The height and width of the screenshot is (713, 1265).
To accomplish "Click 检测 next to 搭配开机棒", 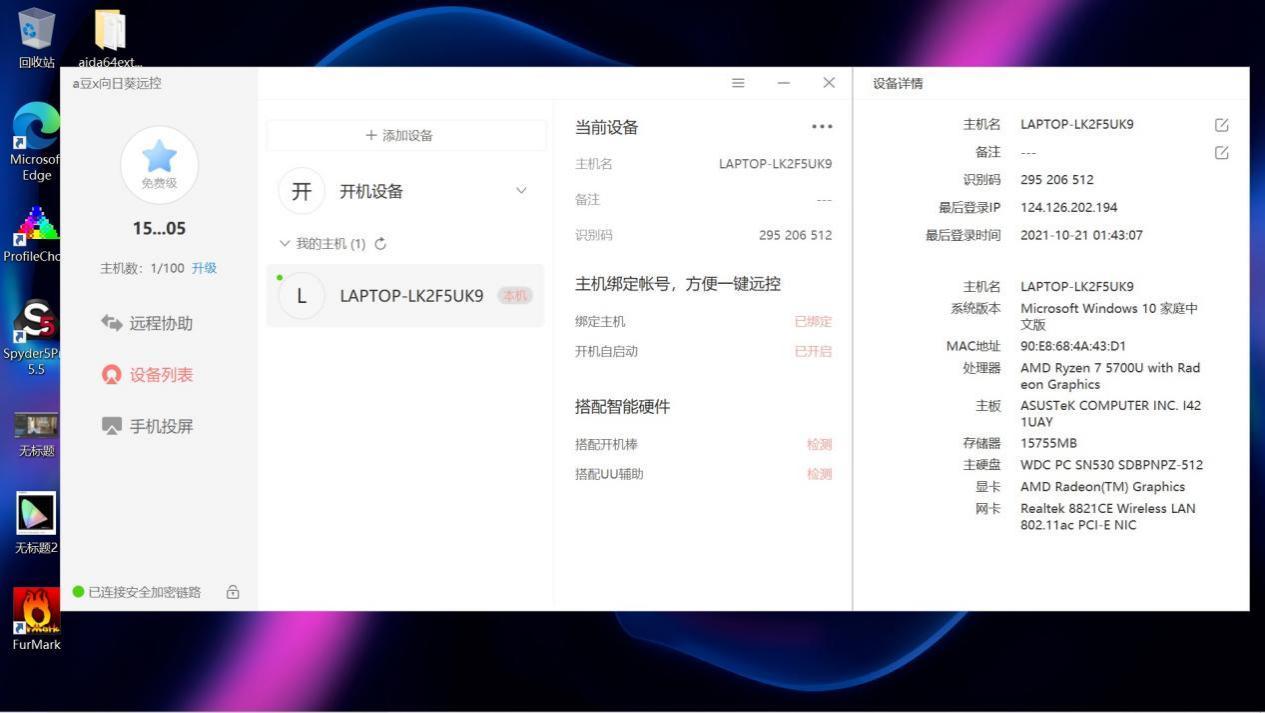I will (819, 444).
